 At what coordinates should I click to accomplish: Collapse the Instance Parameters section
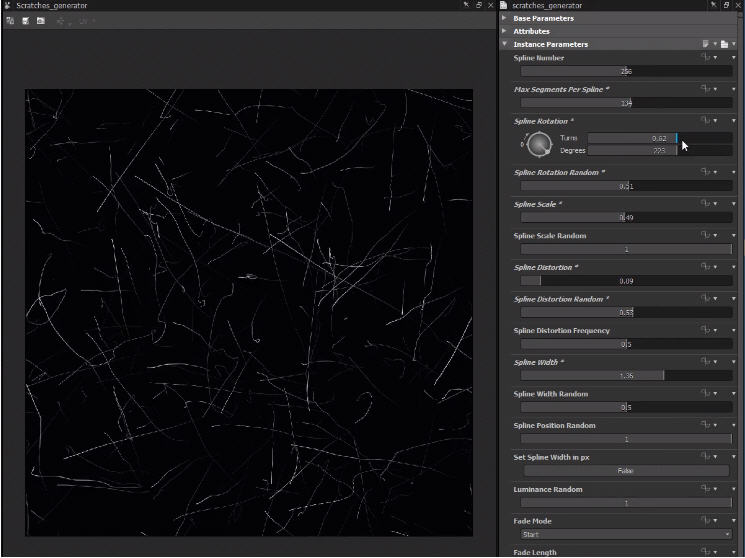(x=504, y=43)
